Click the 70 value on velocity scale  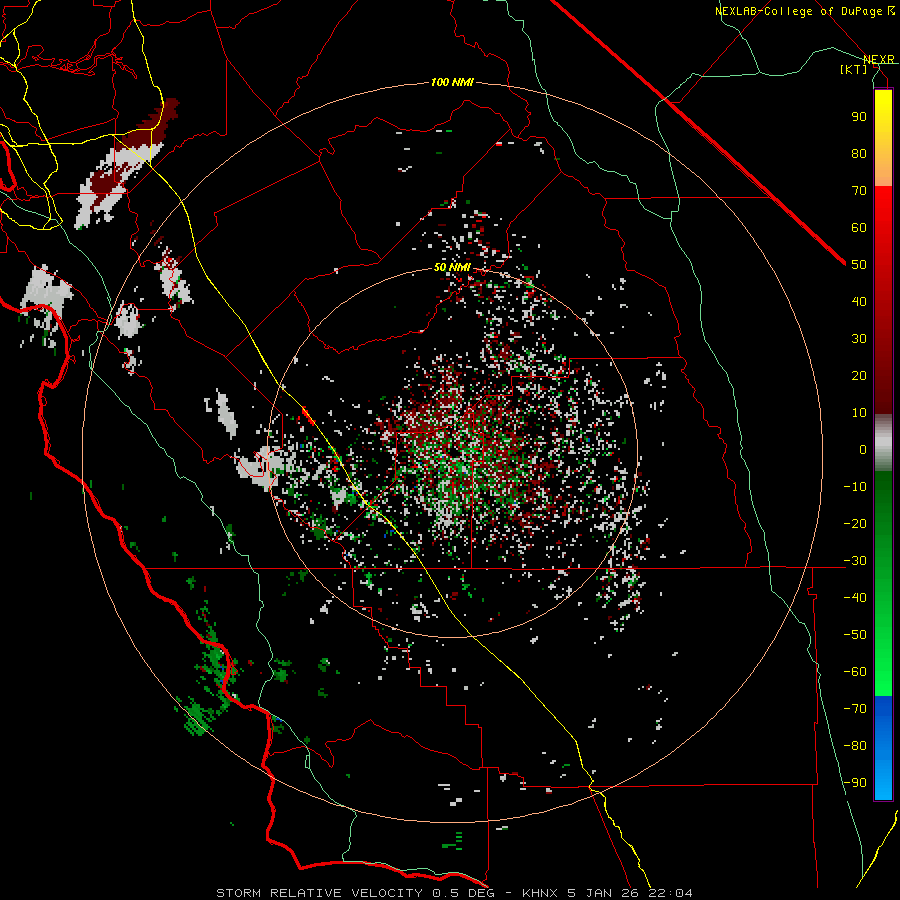pyautogui.click(x=859, y=191)
